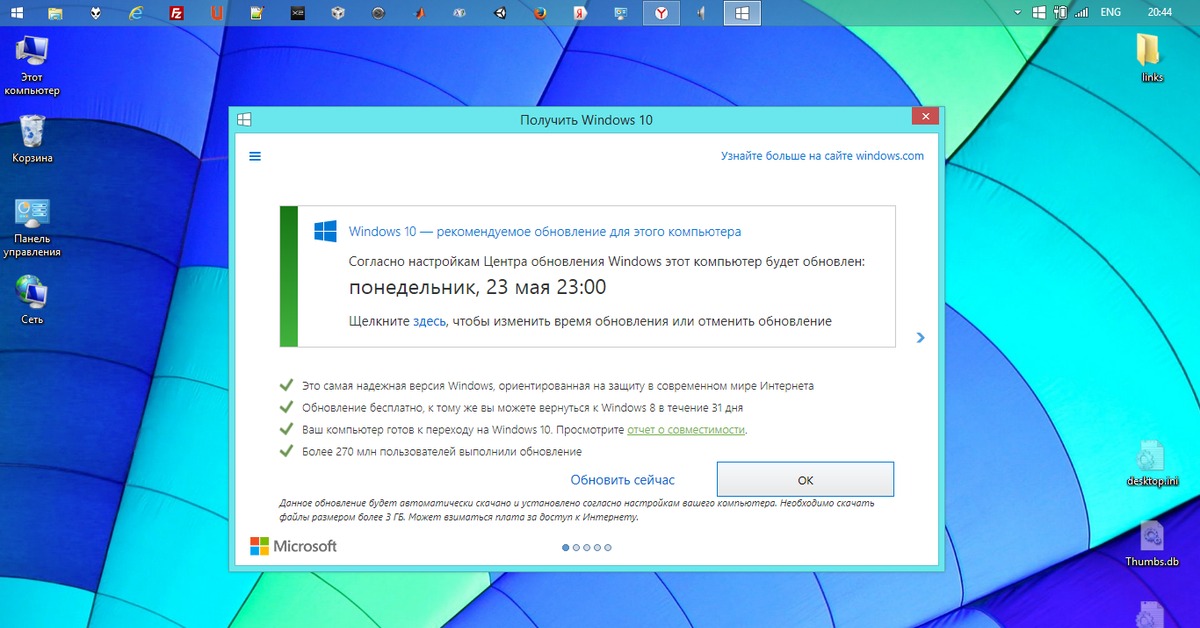Open Unity via its taskbar icon

pos(498,13)
